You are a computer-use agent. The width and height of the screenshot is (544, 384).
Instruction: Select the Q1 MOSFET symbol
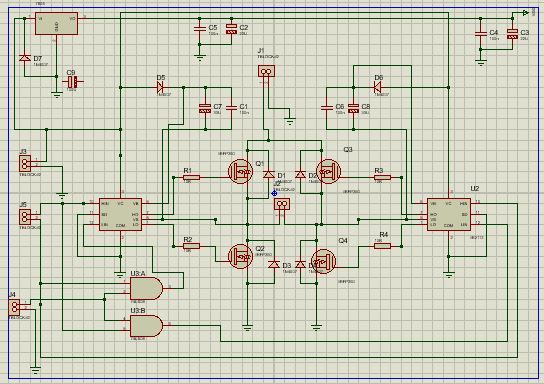(x=240, y=171)
